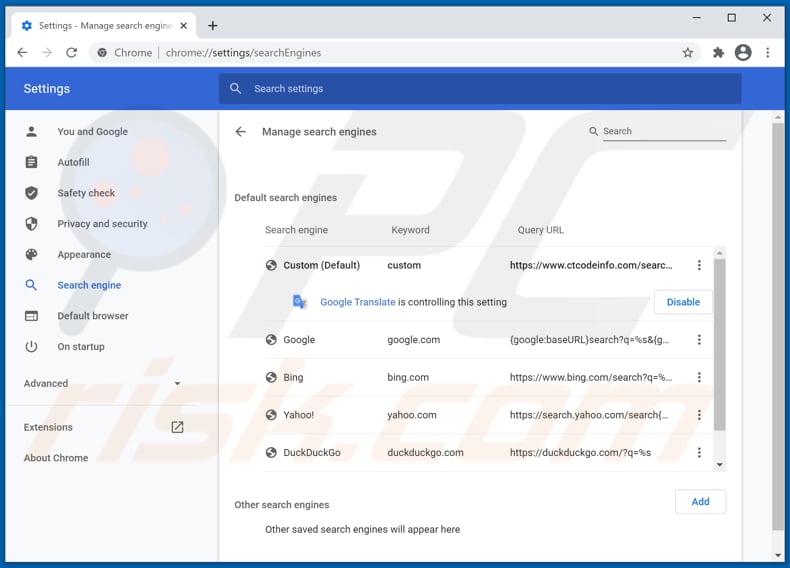This screenshot has width=790, height=568.
Task: Click the search engine list scrollbar
Action: click(719, 345)
